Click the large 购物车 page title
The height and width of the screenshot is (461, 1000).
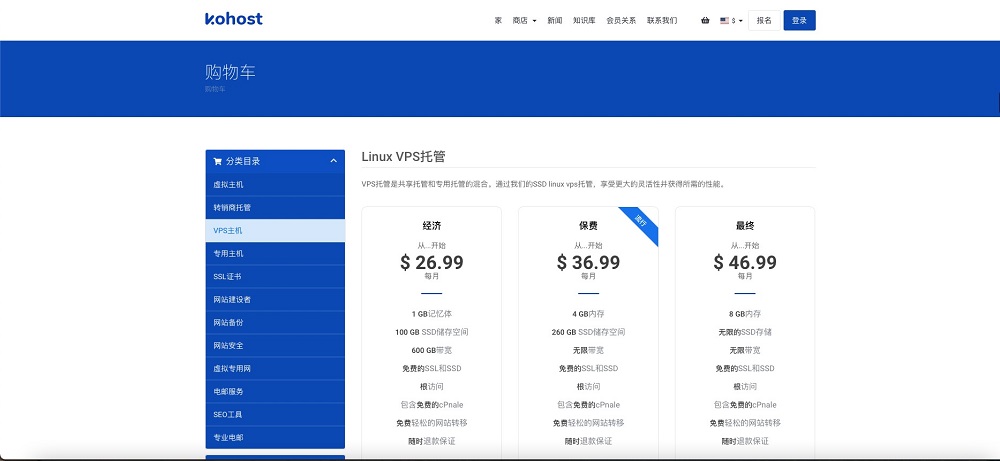tap(230, 71)
